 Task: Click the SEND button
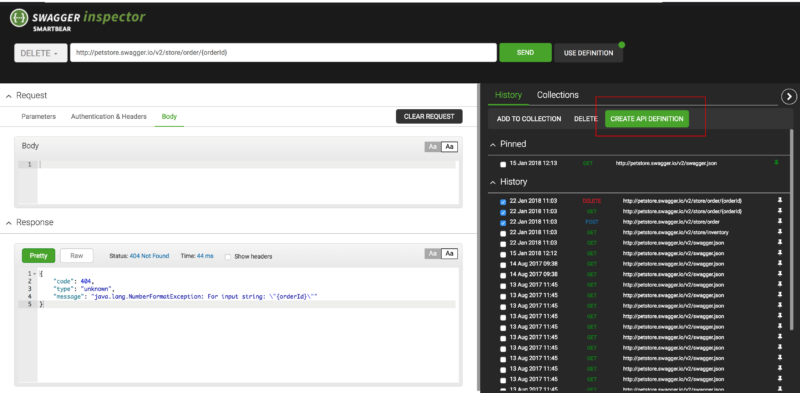(526, 53)
